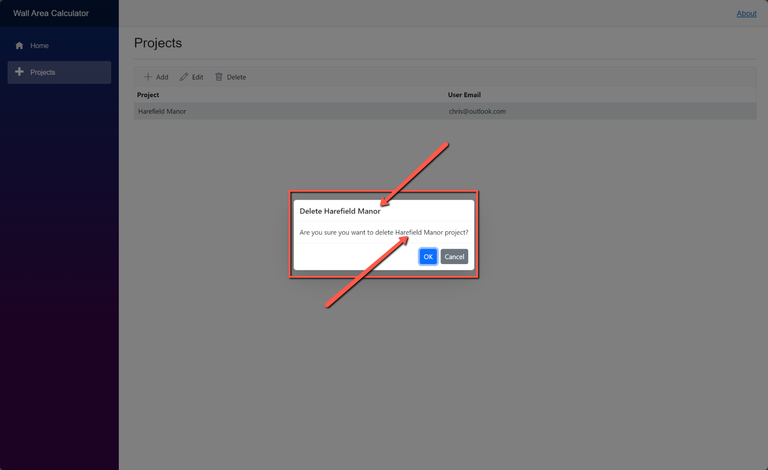Click the Edit pencil icon
The height and width of the screenshot is (470, 768).
[184, 77]
